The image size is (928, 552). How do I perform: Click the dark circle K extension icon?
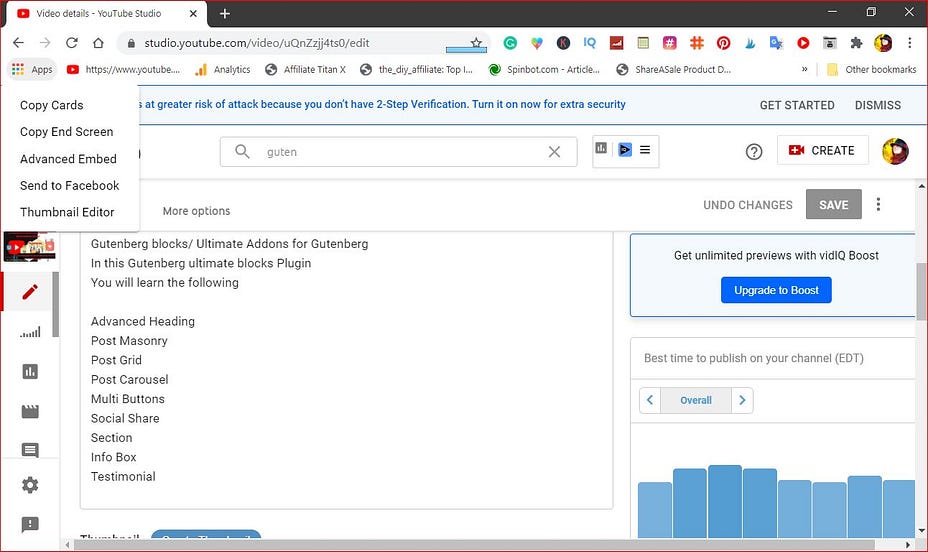563,43
